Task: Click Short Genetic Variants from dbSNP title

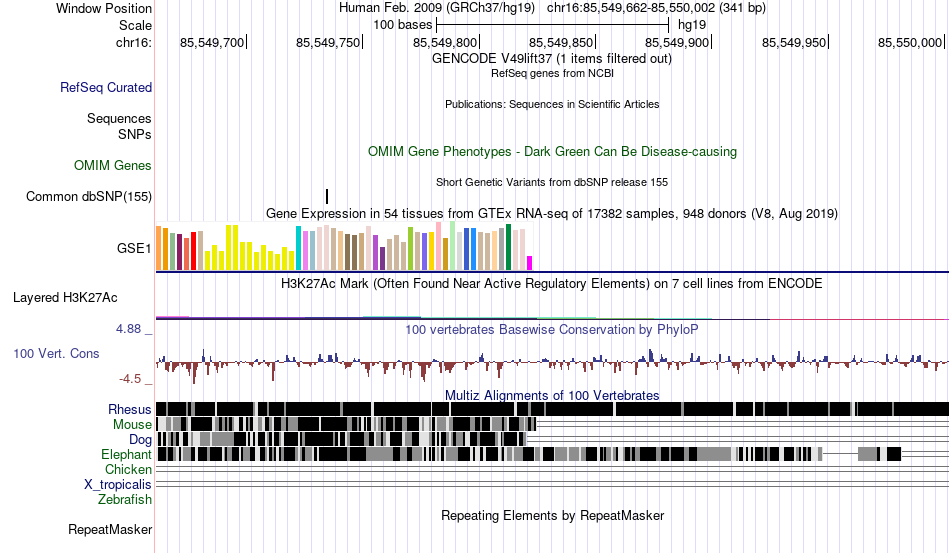Action: click(552, 182)
